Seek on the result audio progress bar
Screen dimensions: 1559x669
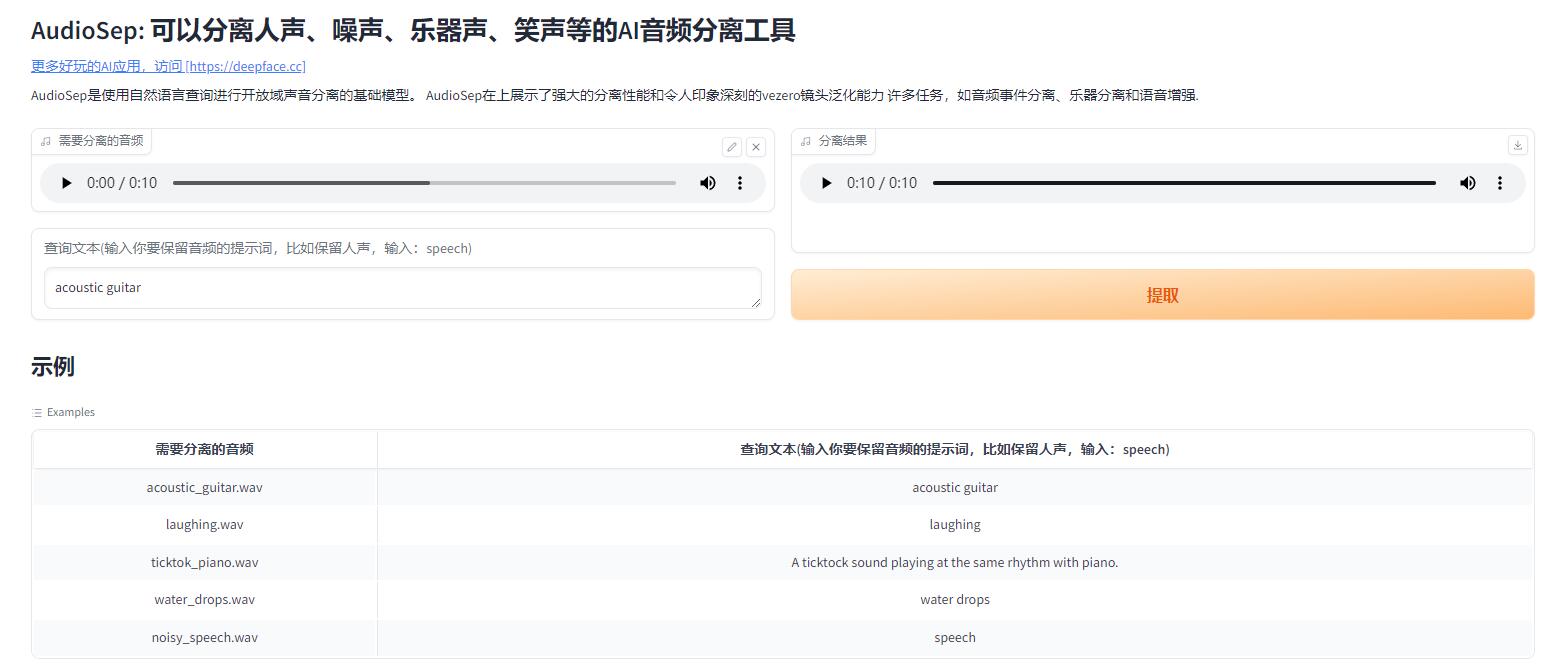(1184, 183)
